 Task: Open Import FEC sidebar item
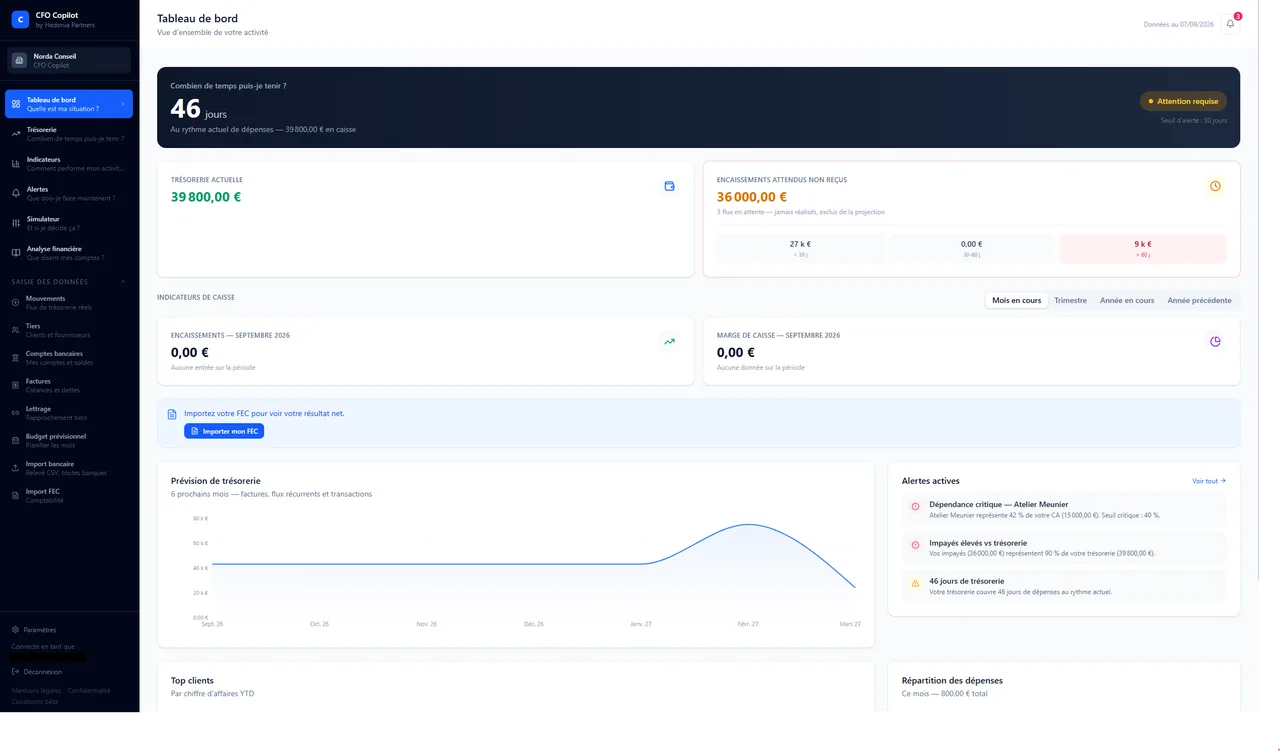(69, 495)
